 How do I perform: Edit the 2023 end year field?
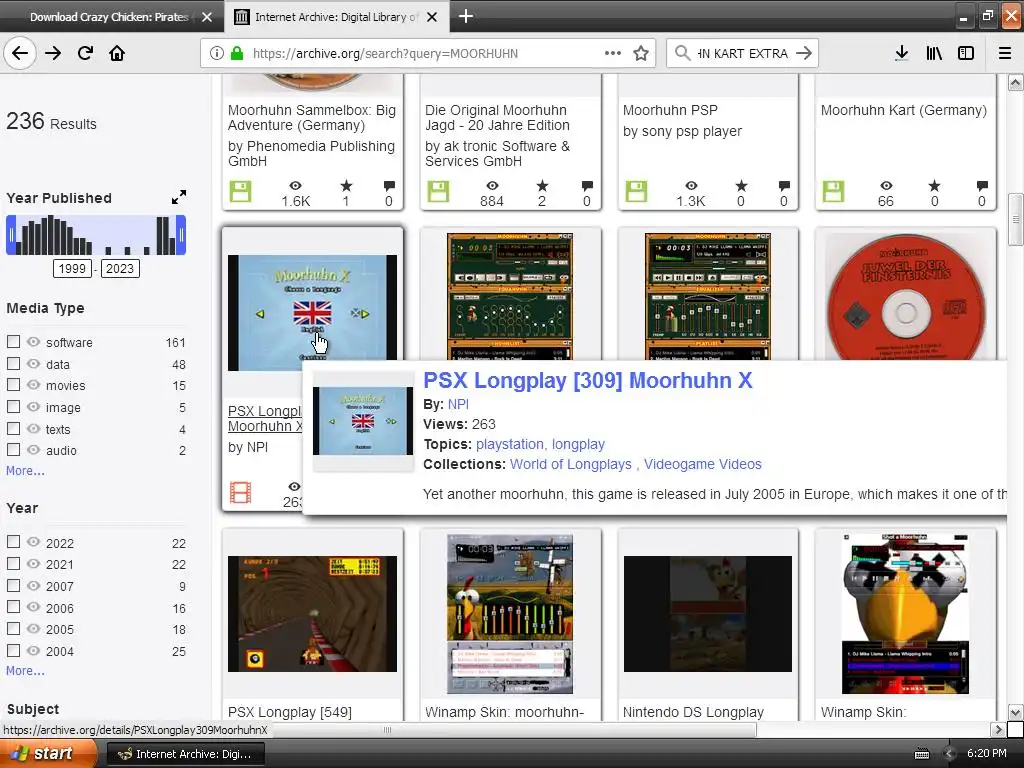coord(120,268)
